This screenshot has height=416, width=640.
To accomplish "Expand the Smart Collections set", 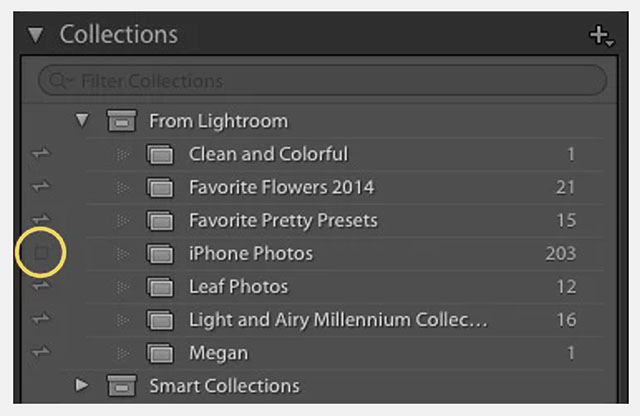I will click(82, 385).
